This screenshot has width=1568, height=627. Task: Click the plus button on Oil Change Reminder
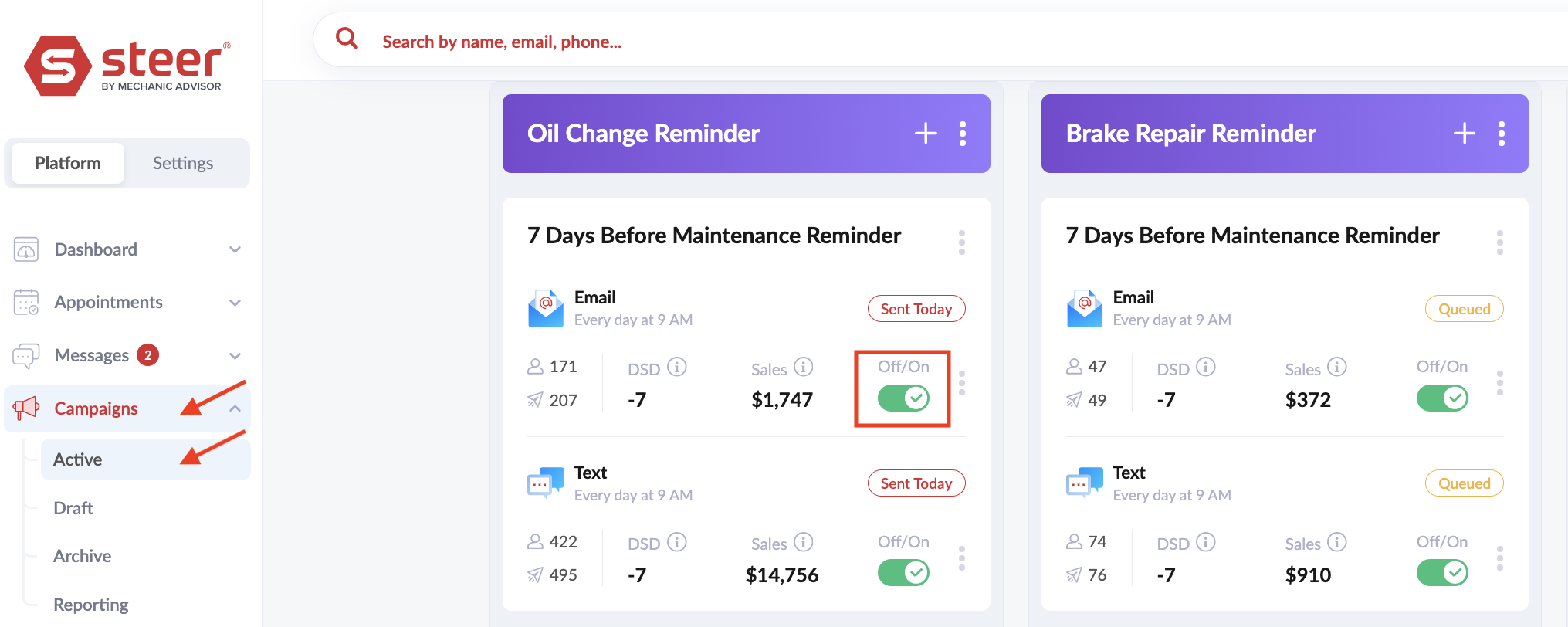(x=924, y=133)
